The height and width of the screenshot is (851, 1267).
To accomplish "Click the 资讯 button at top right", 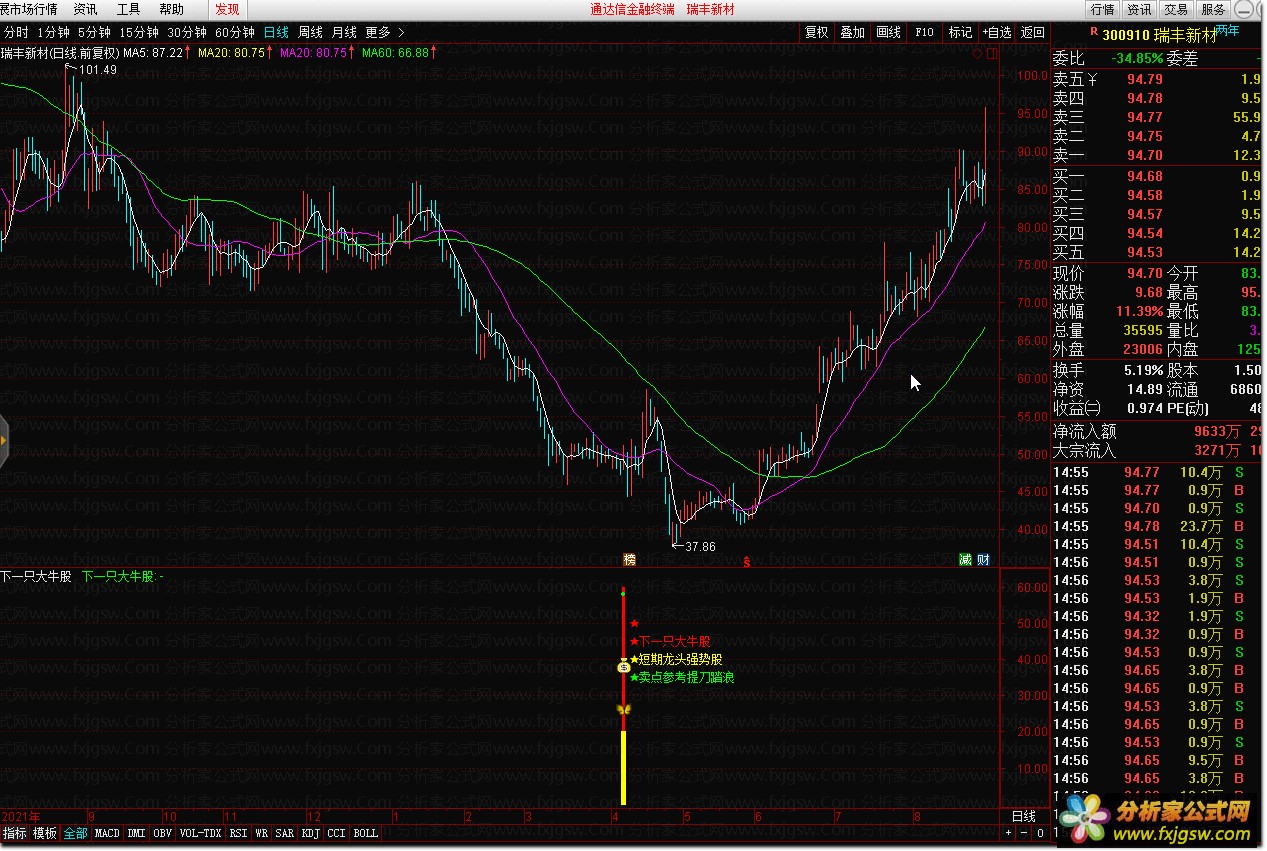I will 1139,9.
